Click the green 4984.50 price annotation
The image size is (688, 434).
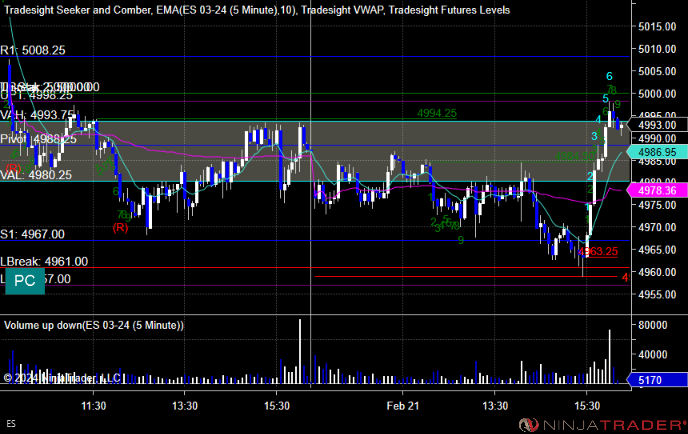click(x=574, y=156)
